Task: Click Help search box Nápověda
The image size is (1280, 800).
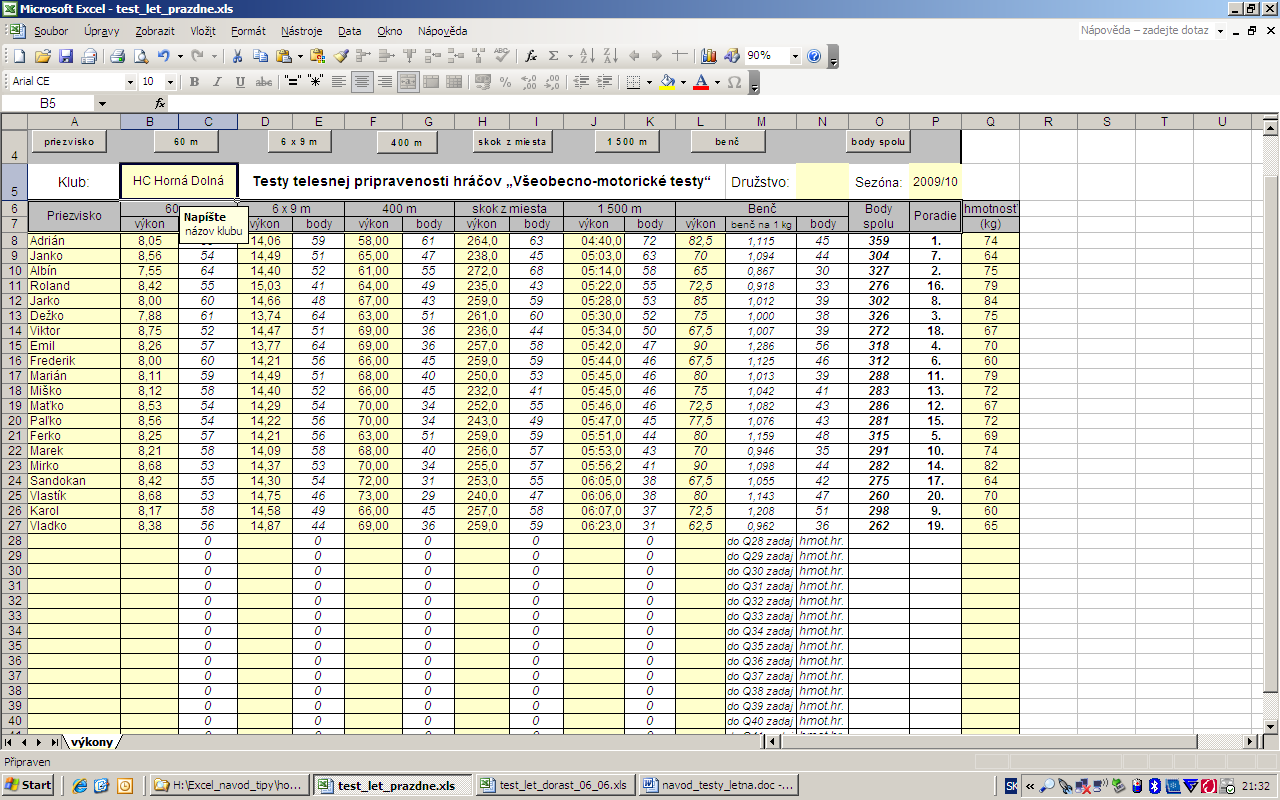Action: pos(1145,31)
